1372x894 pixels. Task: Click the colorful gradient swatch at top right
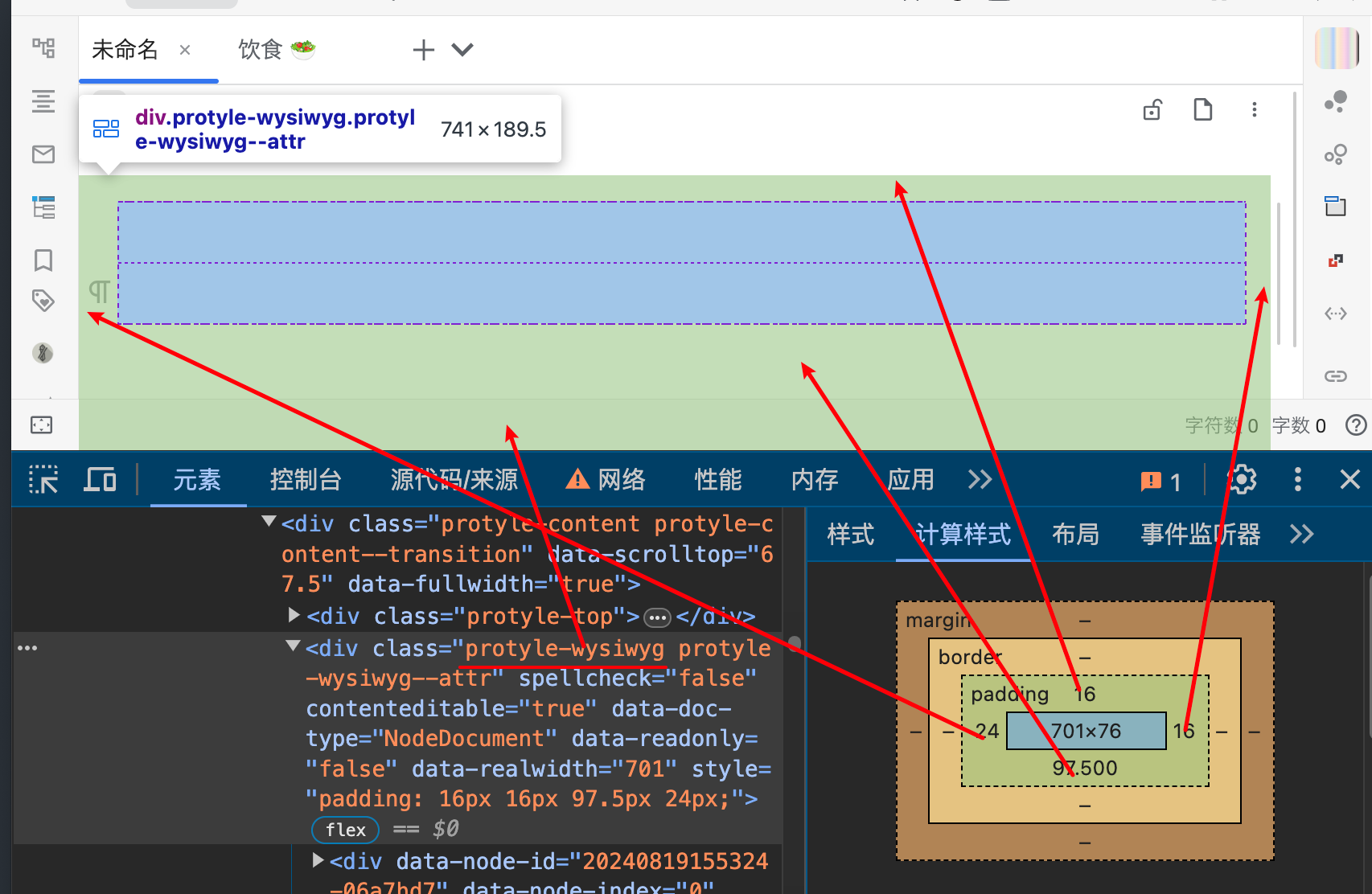(1336, 48)
